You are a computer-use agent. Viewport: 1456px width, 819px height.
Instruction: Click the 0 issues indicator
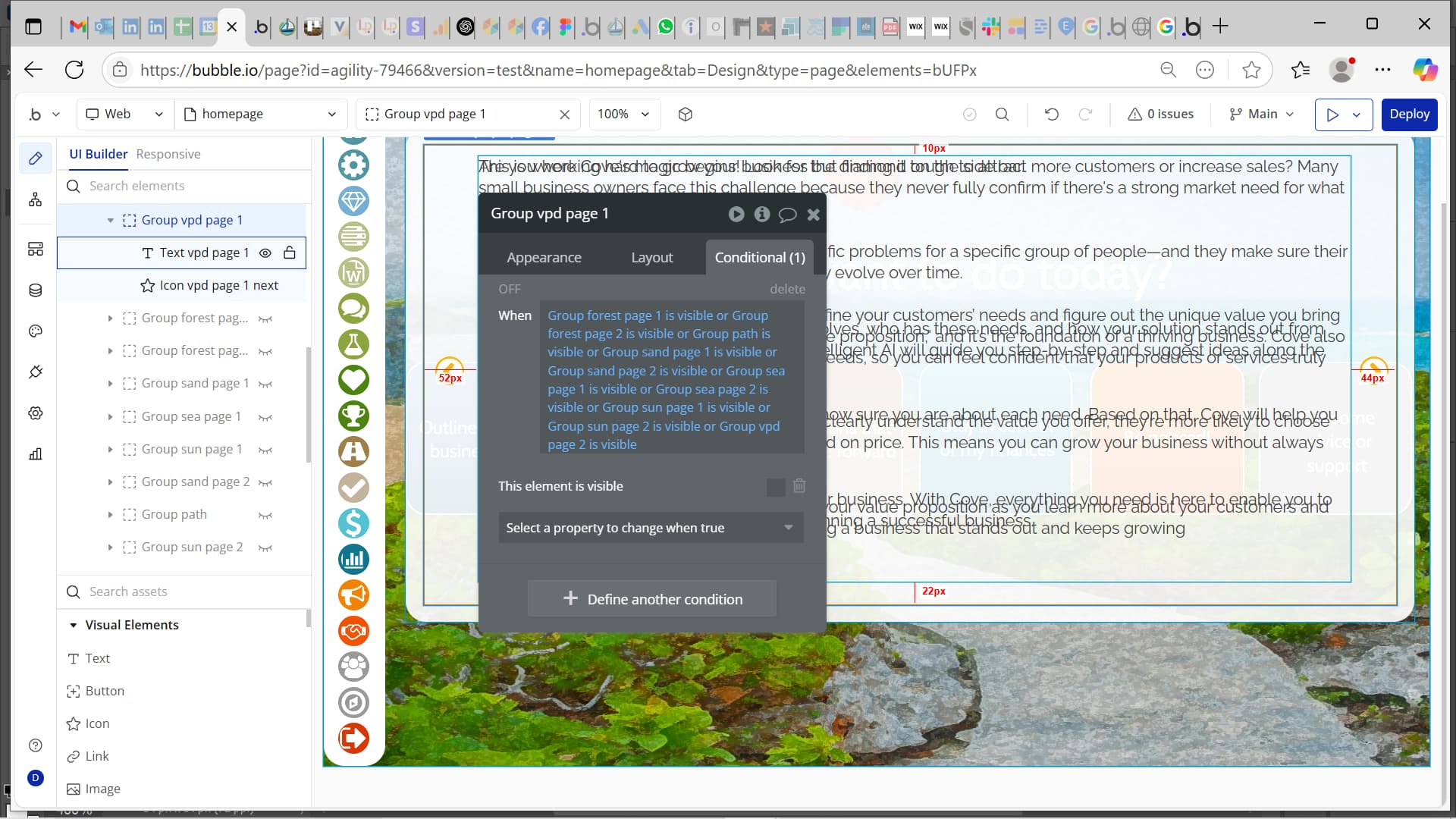1160,115
